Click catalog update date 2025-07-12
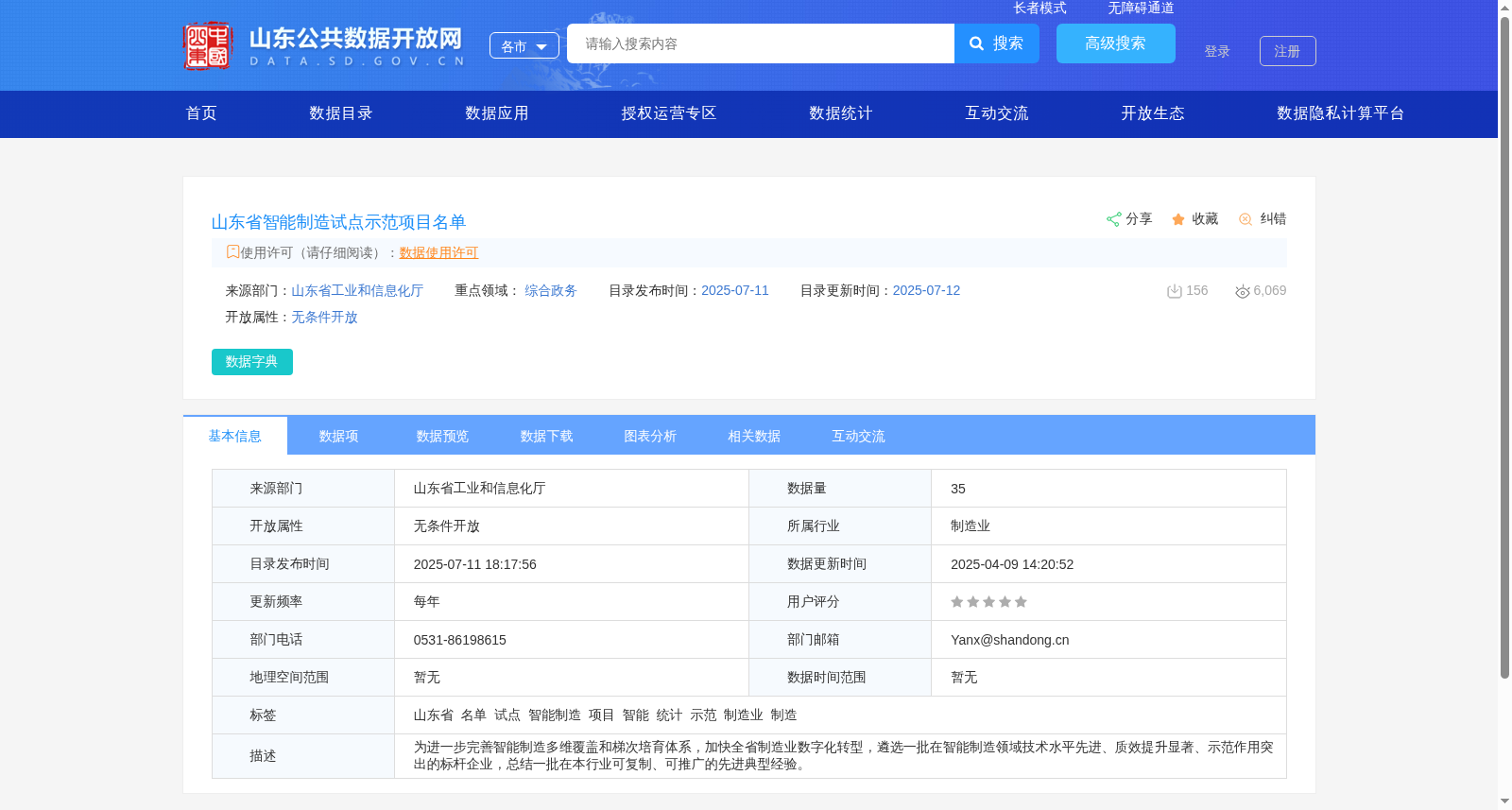The height and width of the screenshot is (810, 1512). tap(926, 290)
